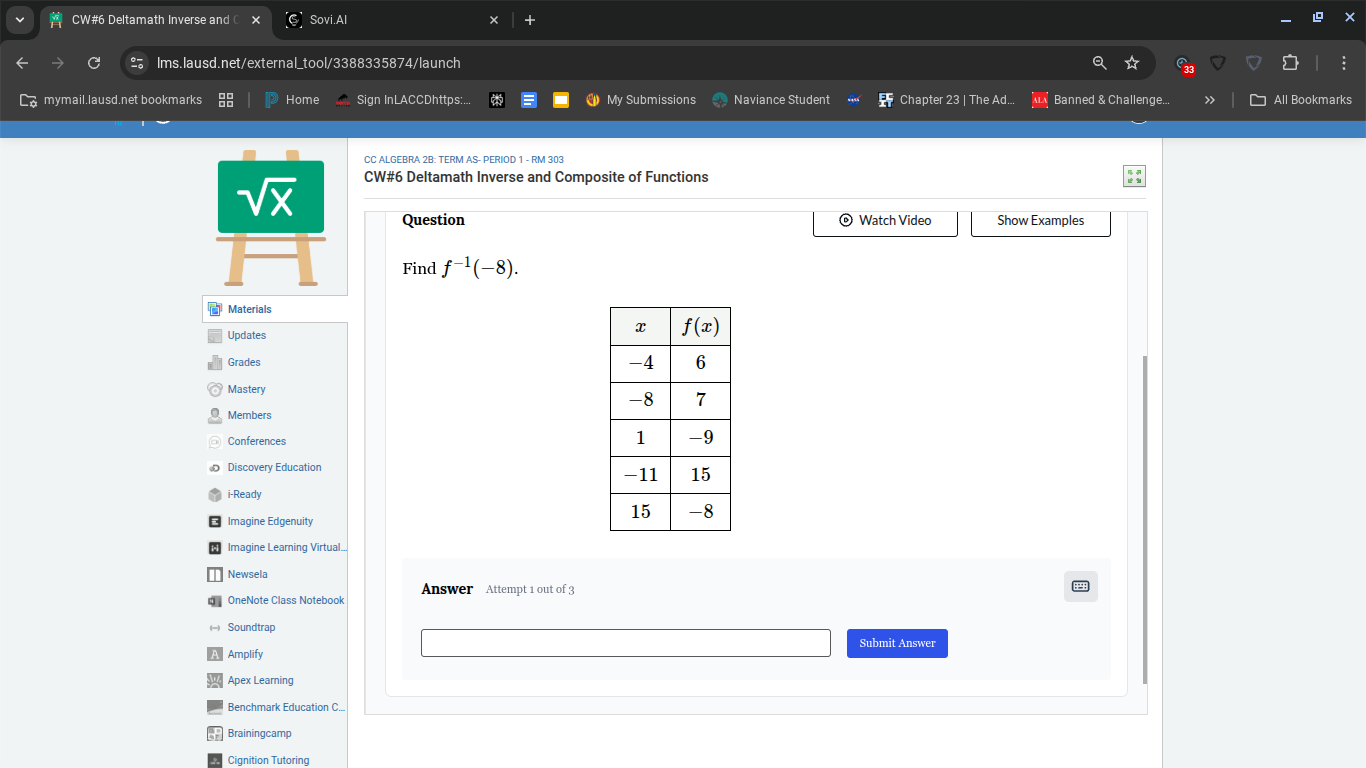The width and height of the screenshot is (1366, 768).
Task: Click the extension icon showing 33 notifications
Action: [x=1182, y=62]
